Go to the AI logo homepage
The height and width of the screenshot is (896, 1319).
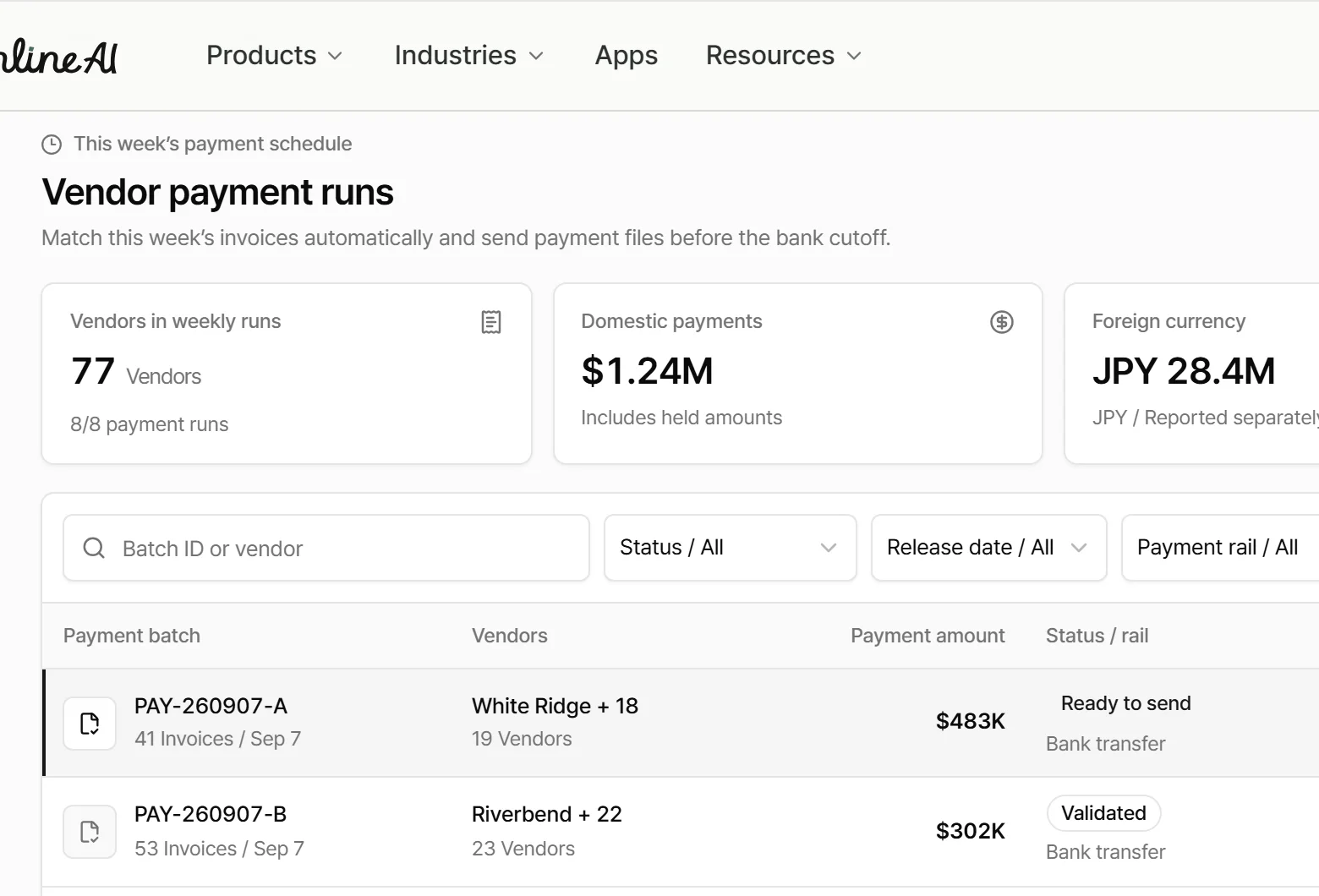click(59, 57)
